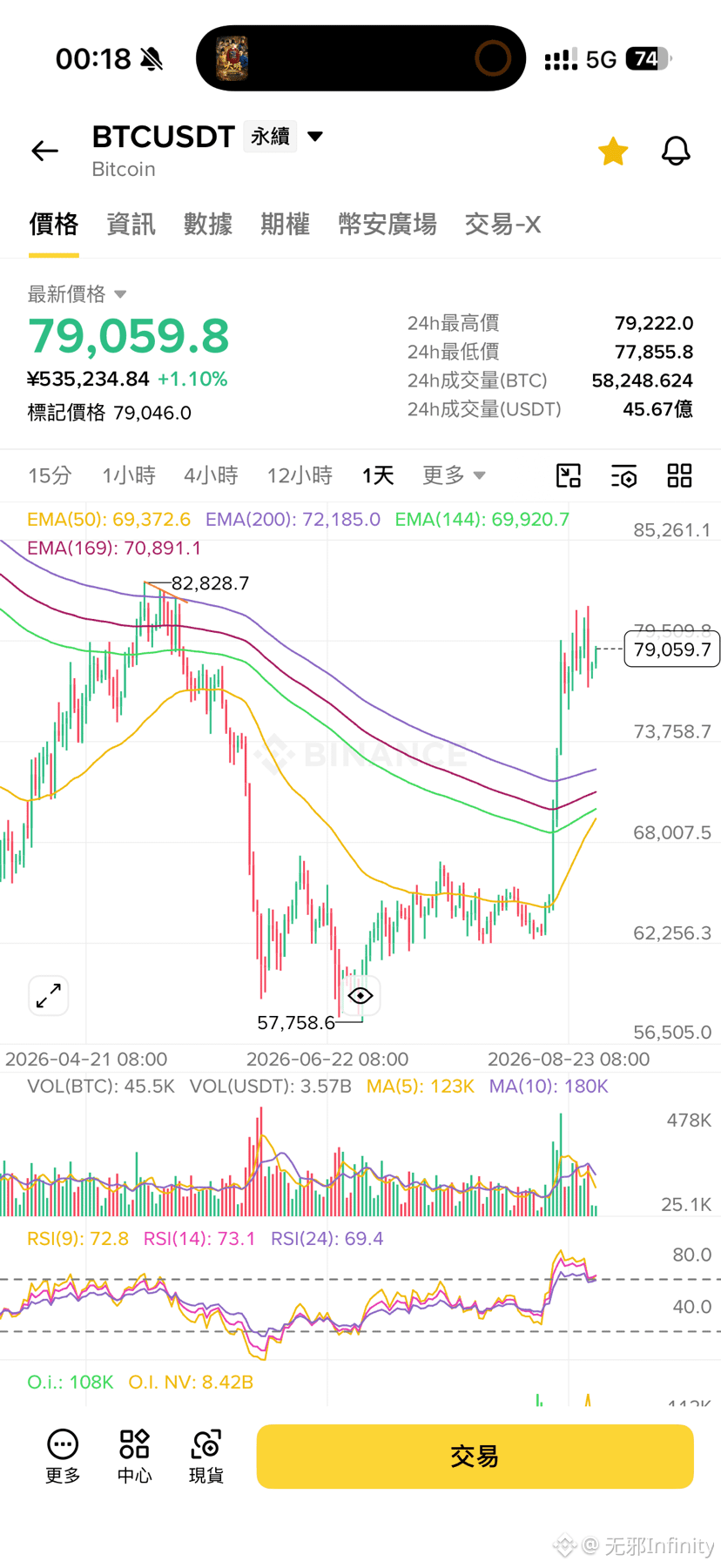Viewport: 721px width, 1568px height.
Task: Tap the Dynamic Island app thumbnail
Action: tap(232, 58)
